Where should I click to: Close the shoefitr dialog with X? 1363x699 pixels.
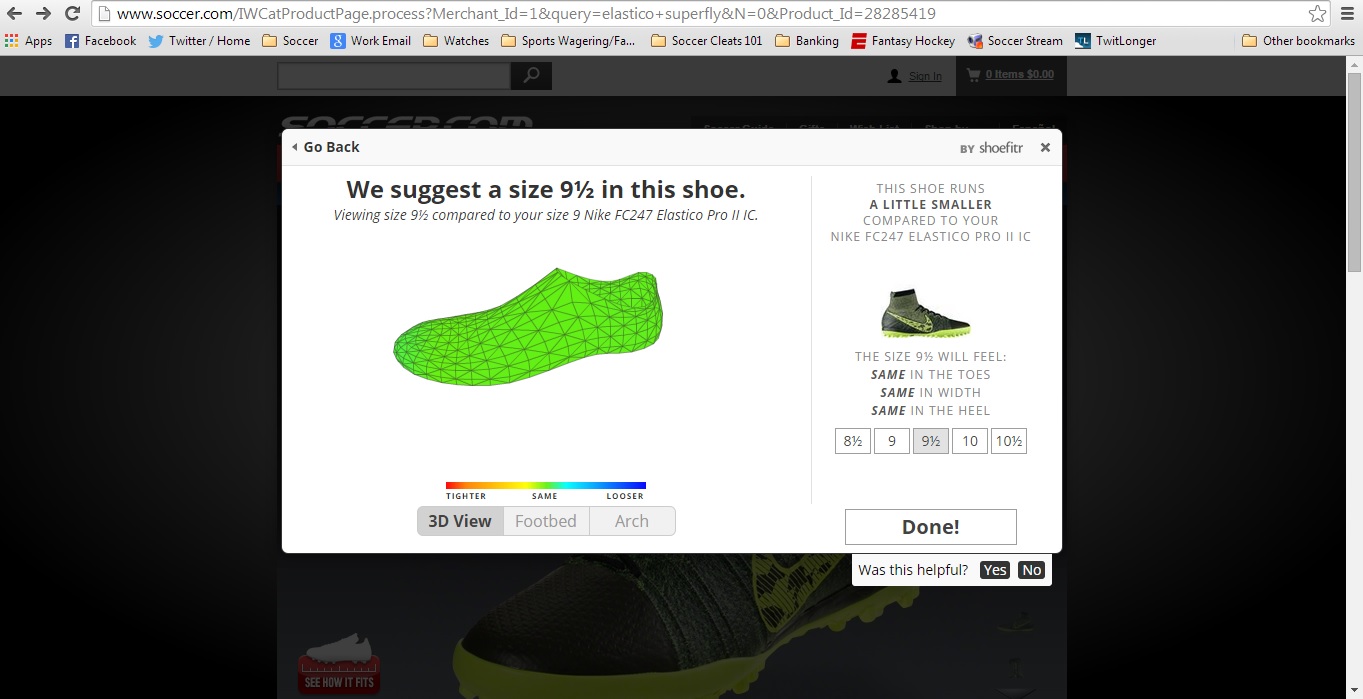pyautogui.click(x=1045, y=147)
